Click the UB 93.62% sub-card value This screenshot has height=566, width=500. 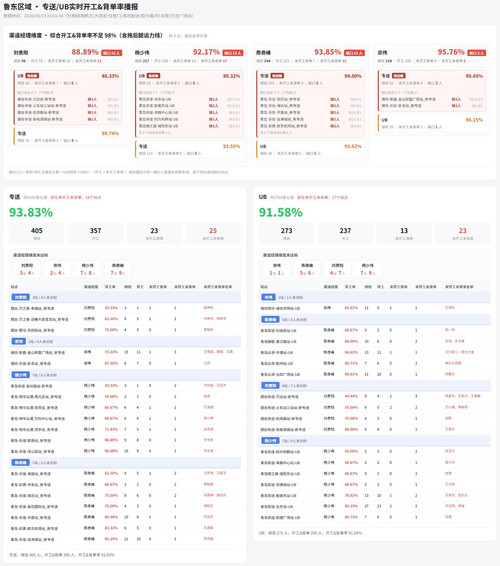tap(353, 146)
